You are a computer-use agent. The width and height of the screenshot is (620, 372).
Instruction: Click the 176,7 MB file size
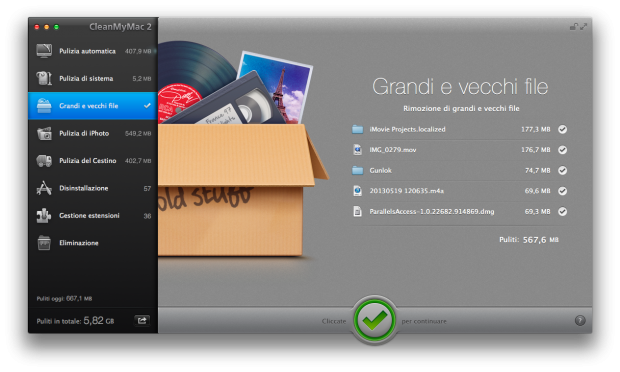pos(535,150)
